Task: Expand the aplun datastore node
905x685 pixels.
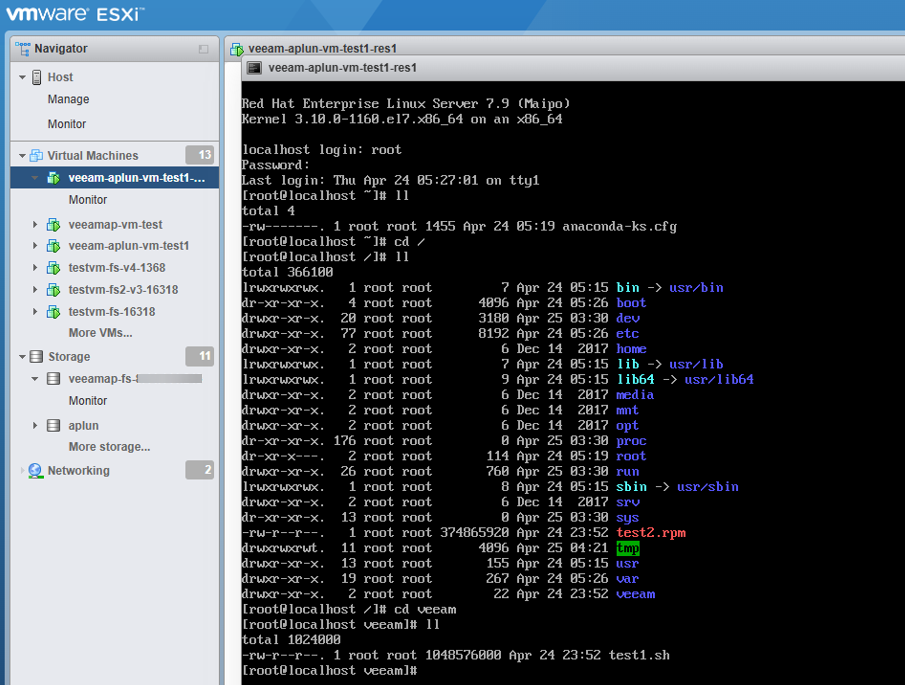Action: (x=35, y=425)
